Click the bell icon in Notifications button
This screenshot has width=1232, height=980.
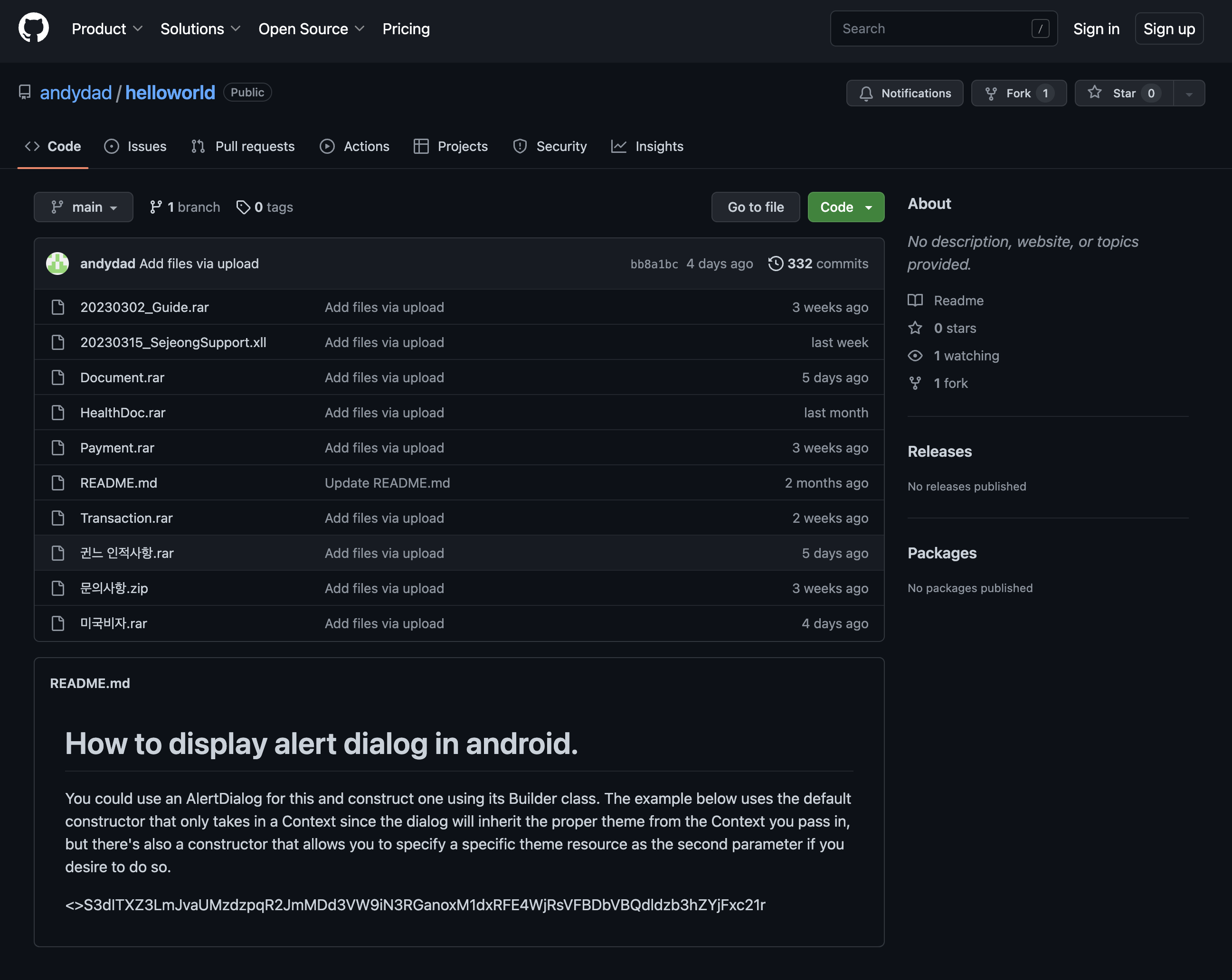[x=866, y=93]
